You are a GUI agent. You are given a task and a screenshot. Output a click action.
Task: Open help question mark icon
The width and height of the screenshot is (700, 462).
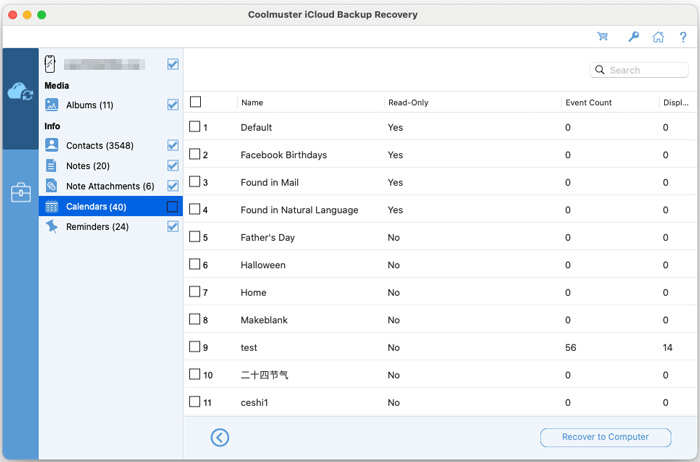click(683, 37)
